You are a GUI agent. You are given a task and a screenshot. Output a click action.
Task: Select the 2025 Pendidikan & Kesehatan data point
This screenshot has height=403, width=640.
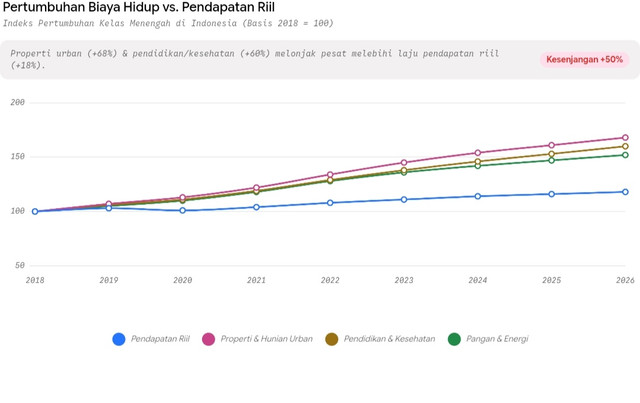[551, 154]
